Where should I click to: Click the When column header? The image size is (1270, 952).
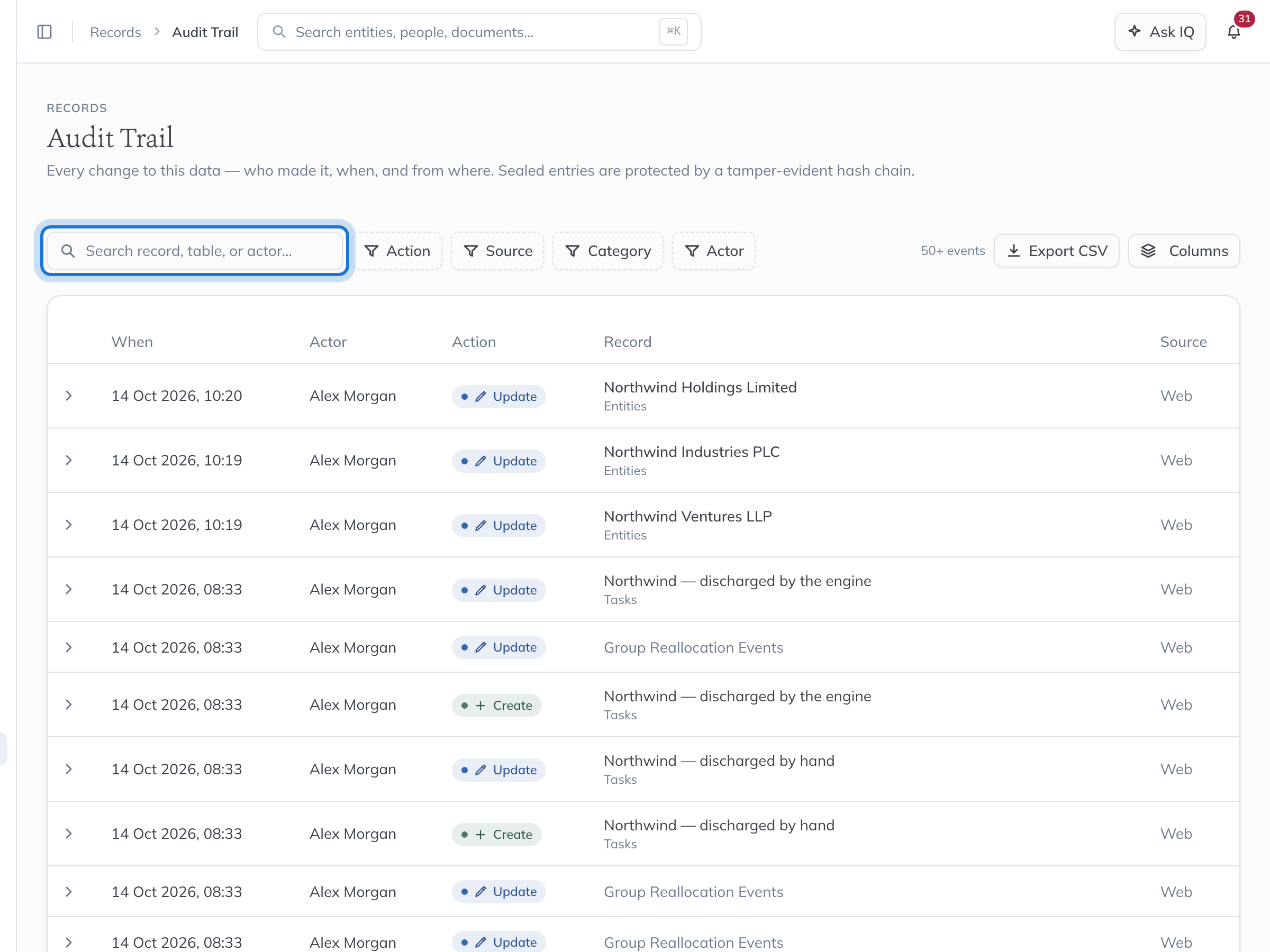tap(132, 342)
